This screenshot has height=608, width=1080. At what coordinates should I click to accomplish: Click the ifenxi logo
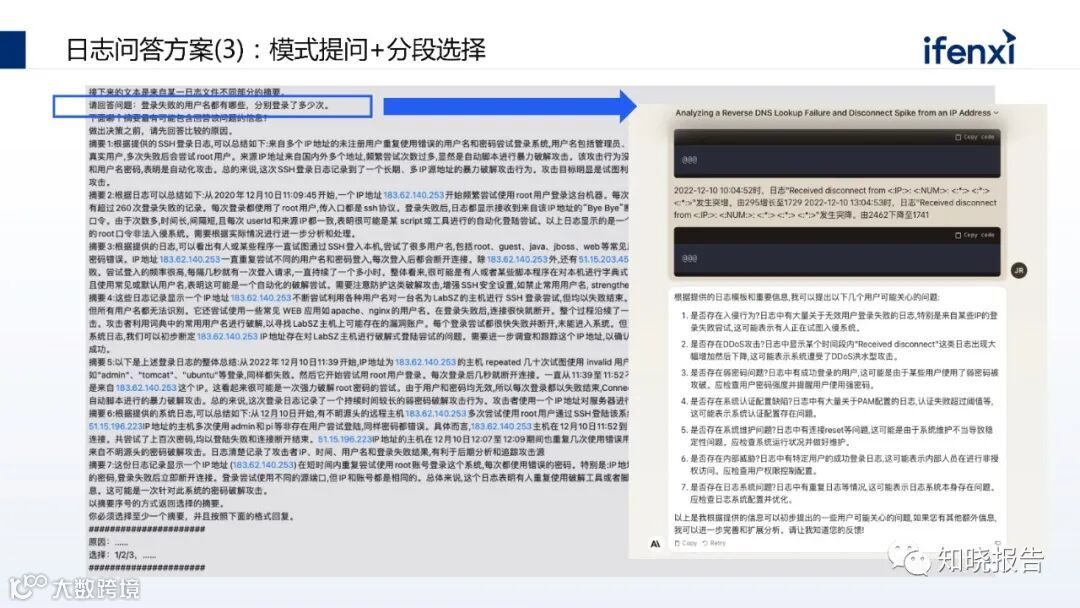pos(969,48)
